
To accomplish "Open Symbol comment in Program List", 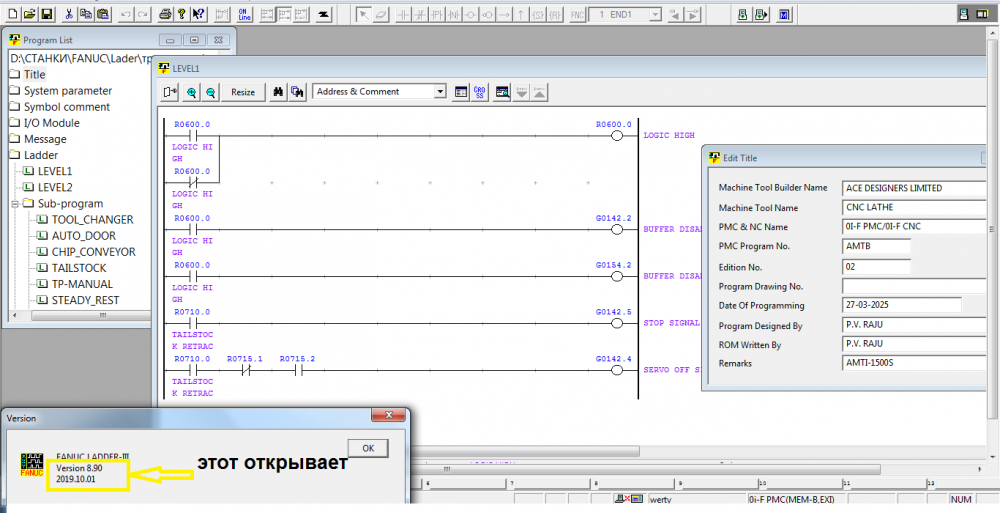I will point(67,107).
